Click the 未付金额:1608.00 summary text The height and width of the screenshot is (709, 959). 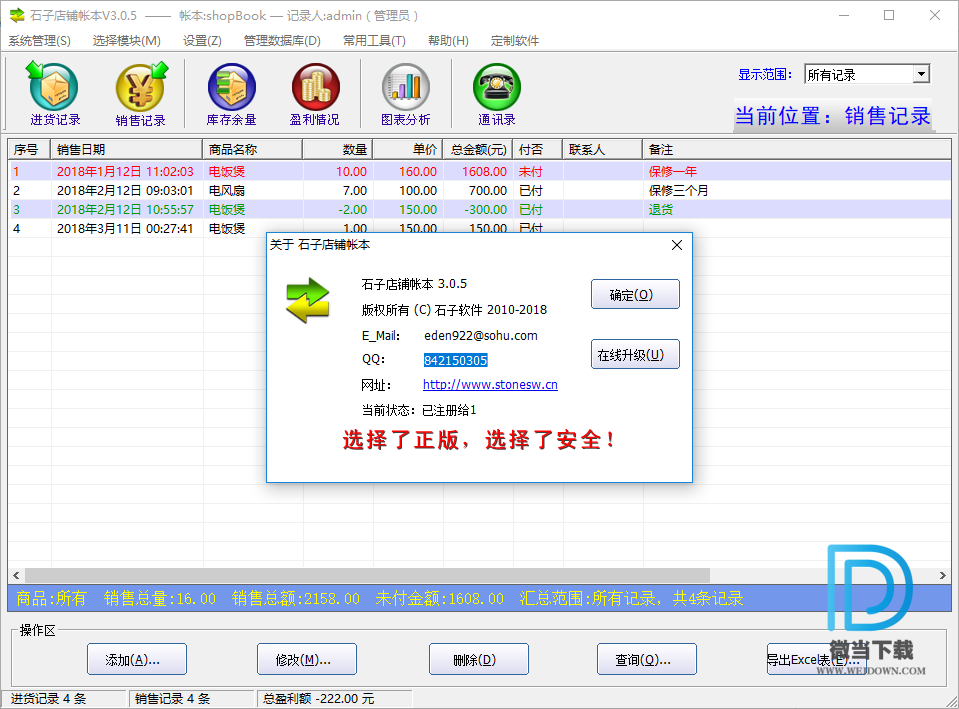pos(439,598)
